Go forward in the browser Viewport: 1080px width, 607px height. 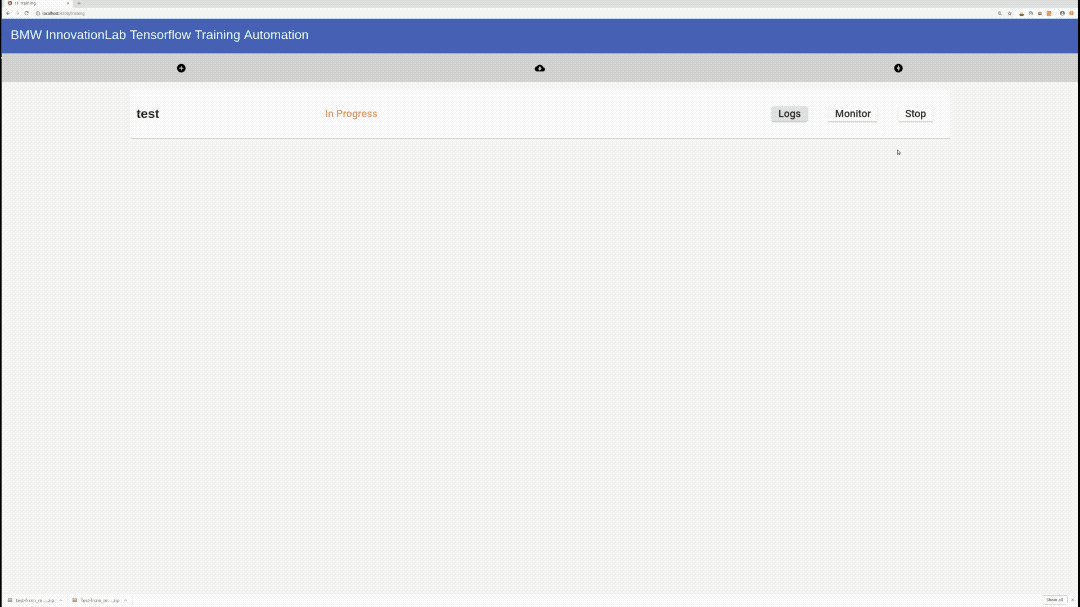coord(17,13)
